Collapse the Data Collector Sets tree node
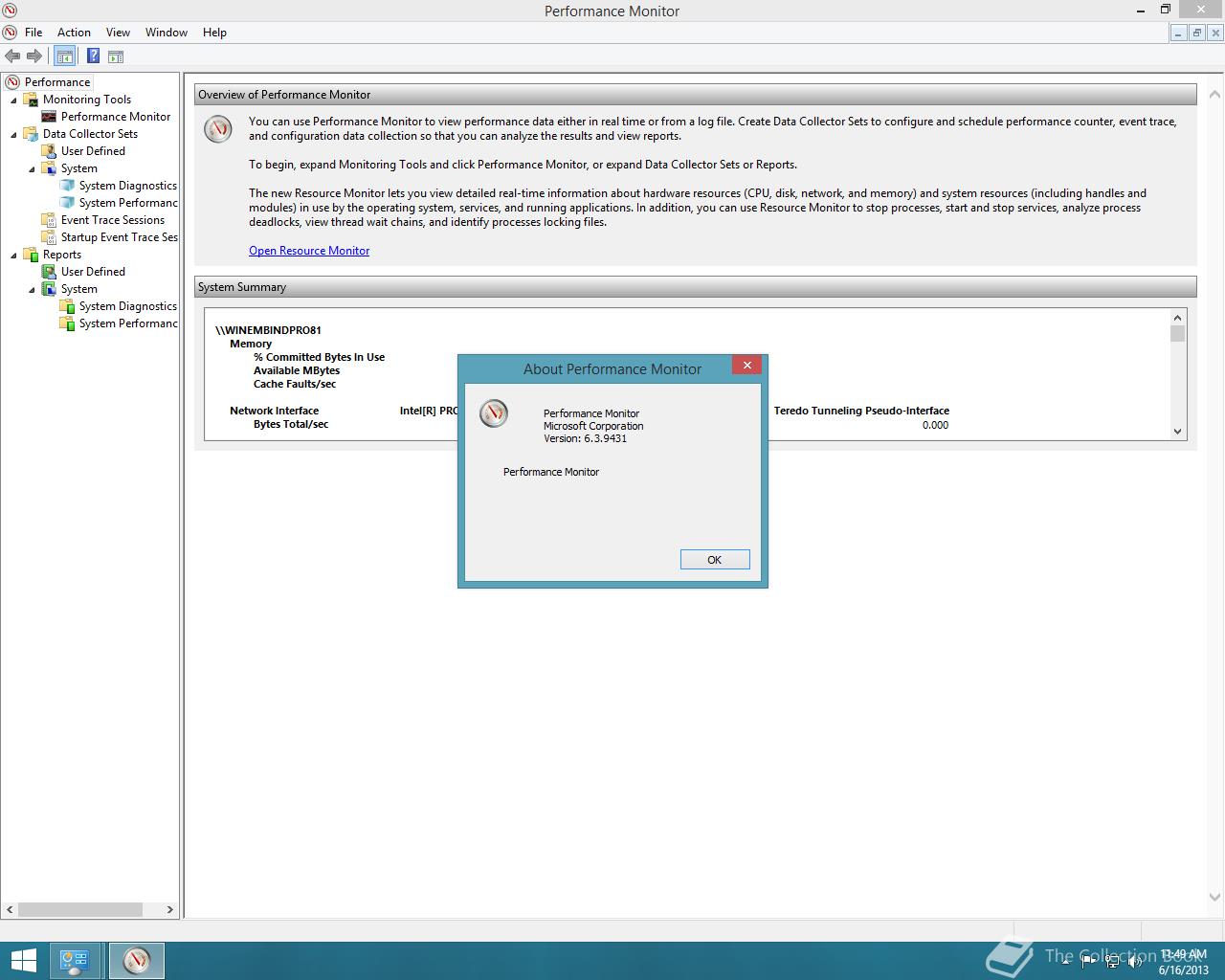This screenshot has height=980, width=1225. click(x=14, y=135)
